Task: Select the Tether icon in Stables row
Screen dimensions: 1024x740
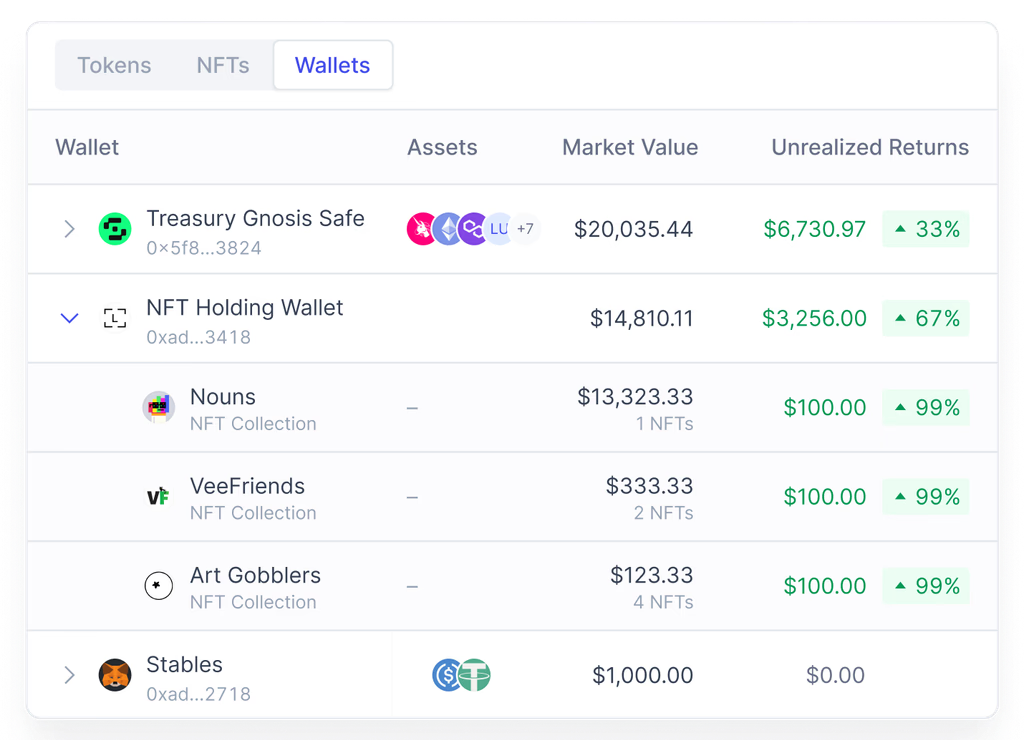Action: 474,675
